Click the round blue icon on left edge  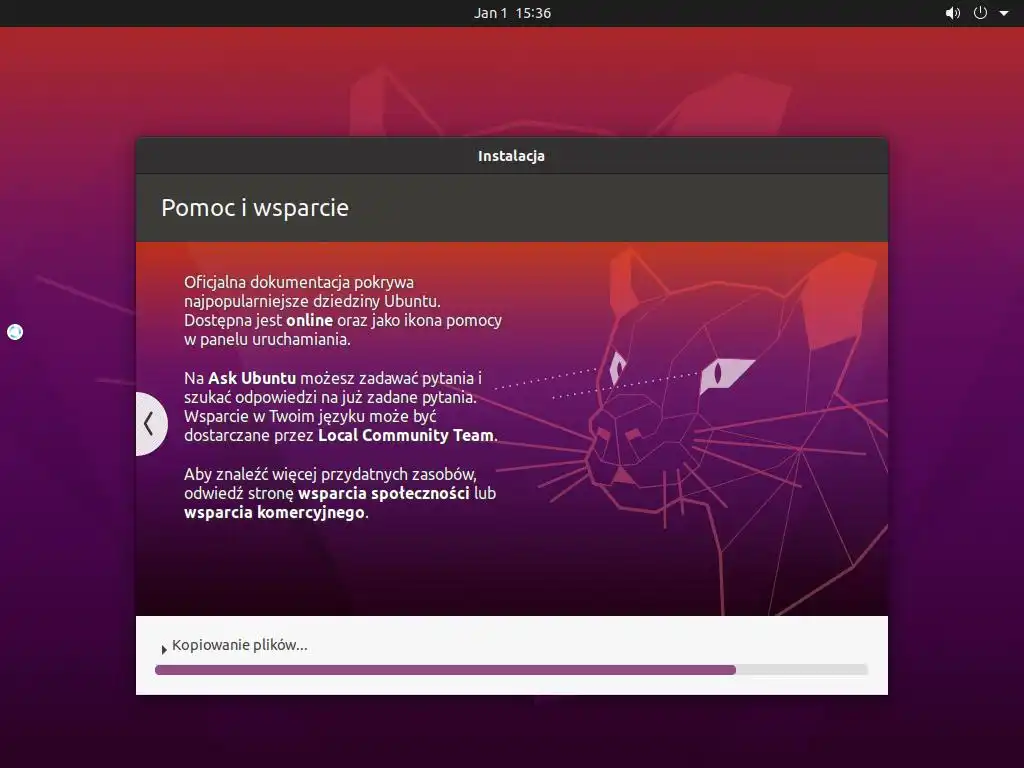pyautogui.click(x=15, y=332)
